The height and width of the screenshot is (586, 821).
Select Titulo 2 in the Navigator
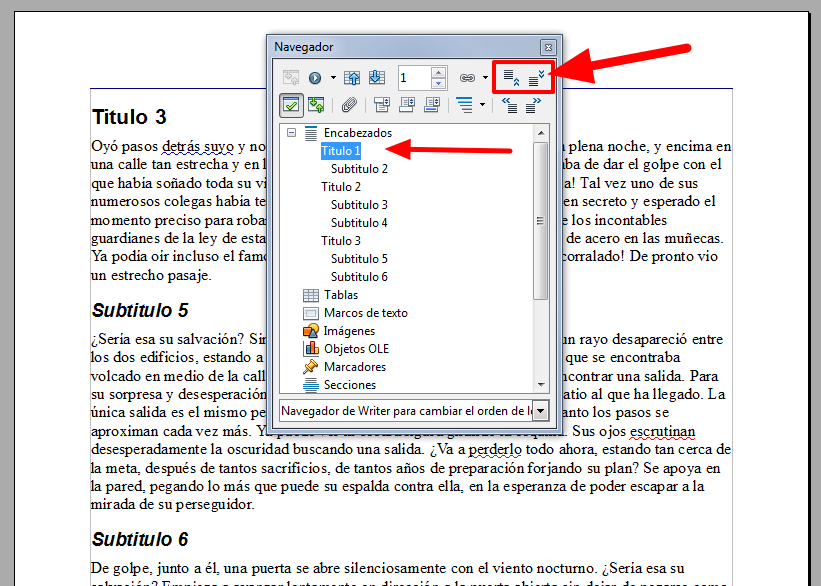(341, 187)
